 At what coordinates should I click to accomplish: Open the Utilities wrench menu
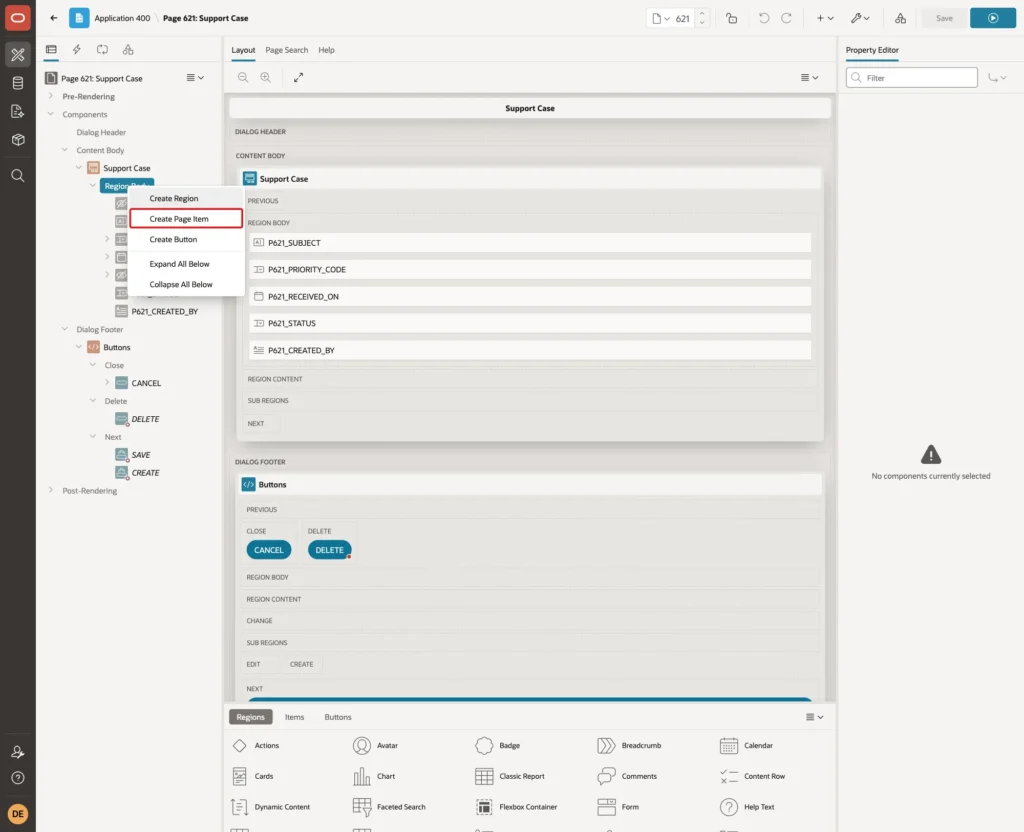tap(860, 18)
